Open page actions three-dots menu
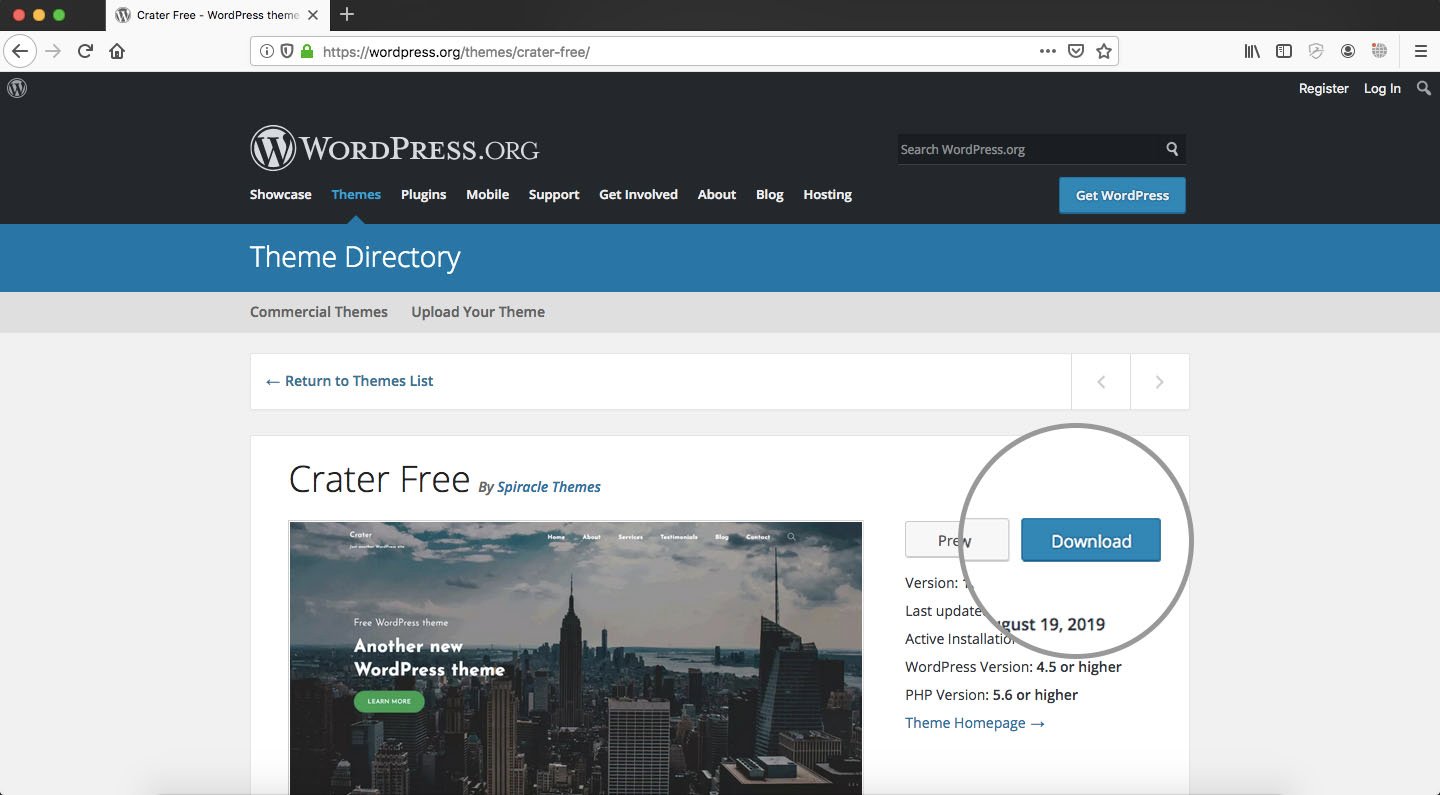This screenshot has width=1440, height=795. pyautogui.click(x=1048, y=51)
